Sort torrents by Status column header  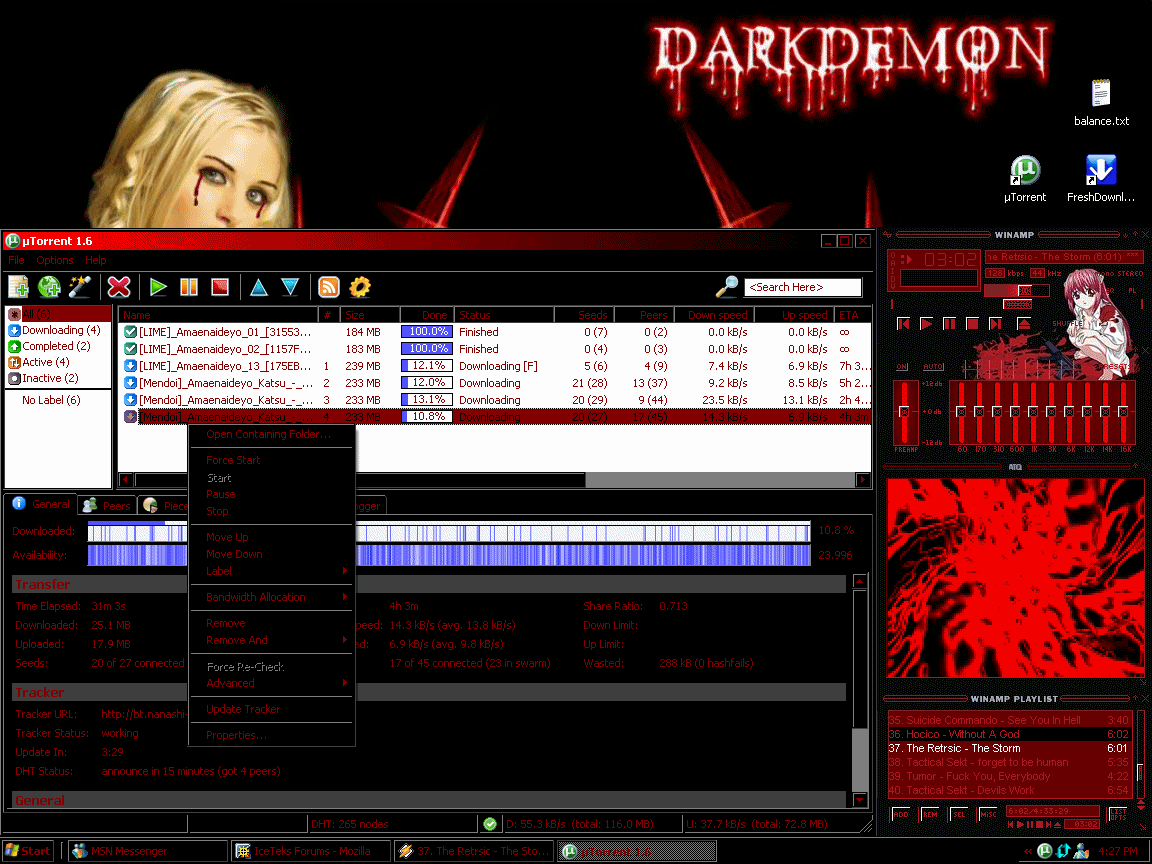click(x=504, y=314)
